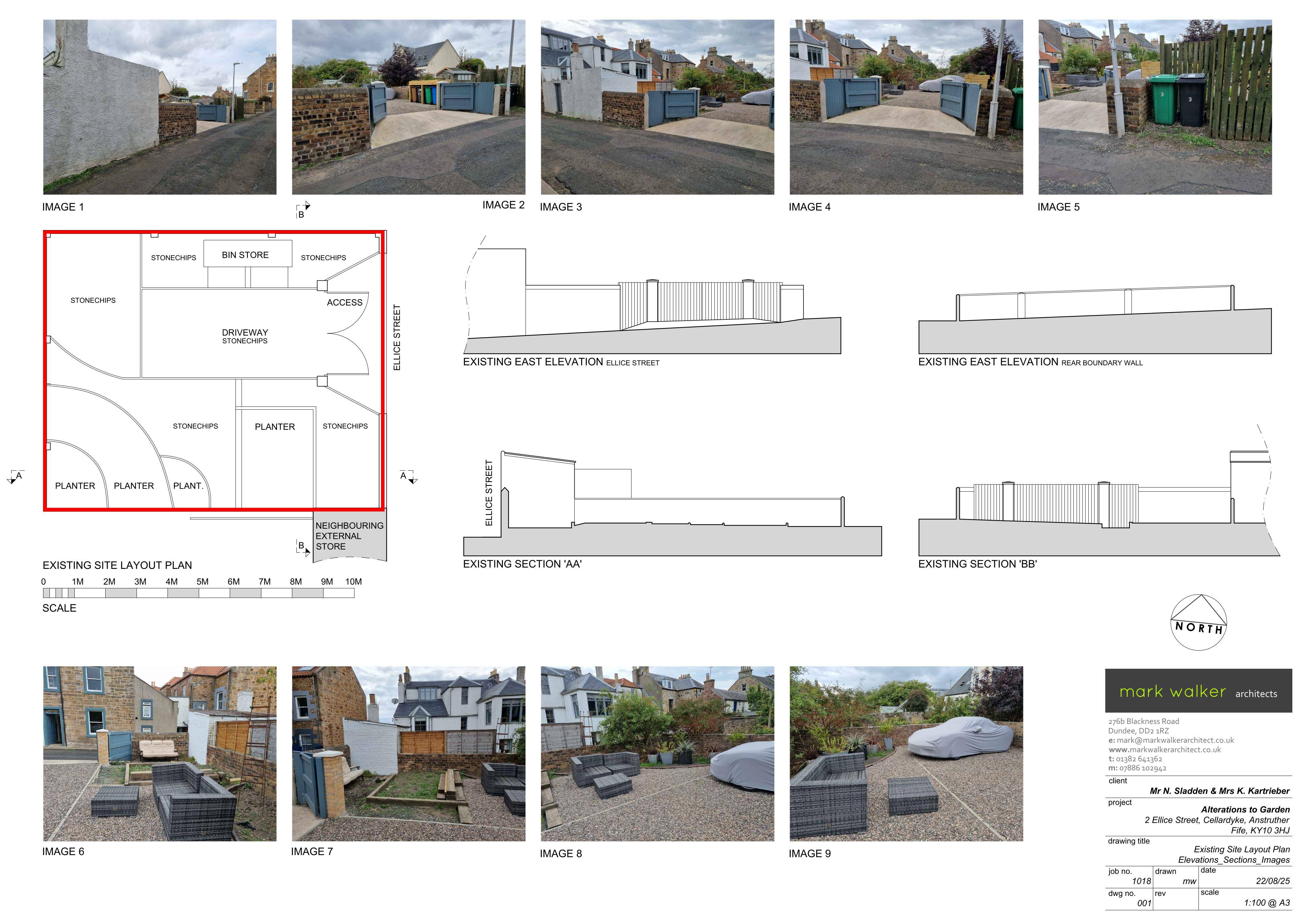Open the IMAGE 1 site photo

pyautogui.click(x=160, y=107)
